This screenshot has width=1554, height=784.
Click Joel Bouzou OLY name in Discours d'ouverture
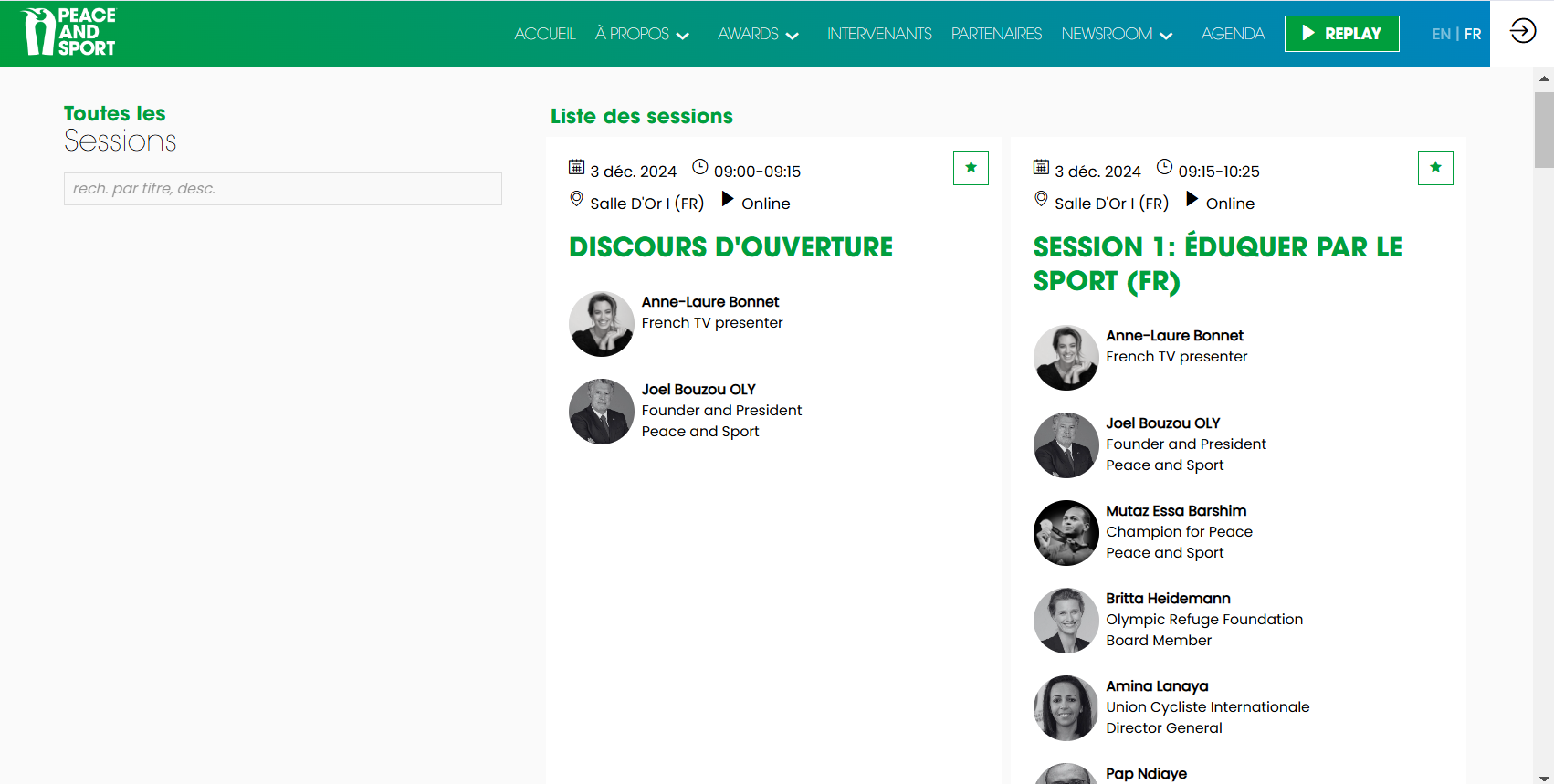point(698,390)
